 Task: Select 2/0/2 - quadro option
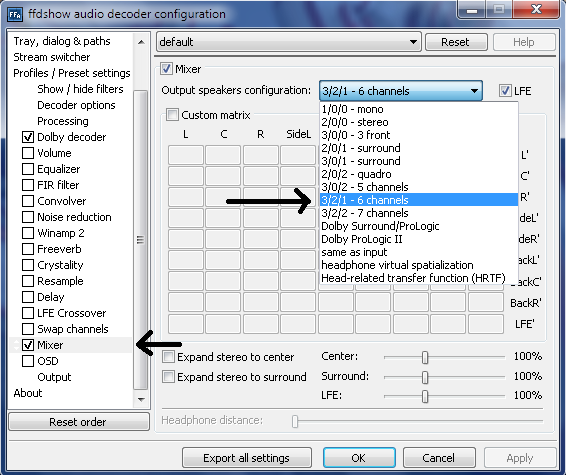click(x=419, y=174)
